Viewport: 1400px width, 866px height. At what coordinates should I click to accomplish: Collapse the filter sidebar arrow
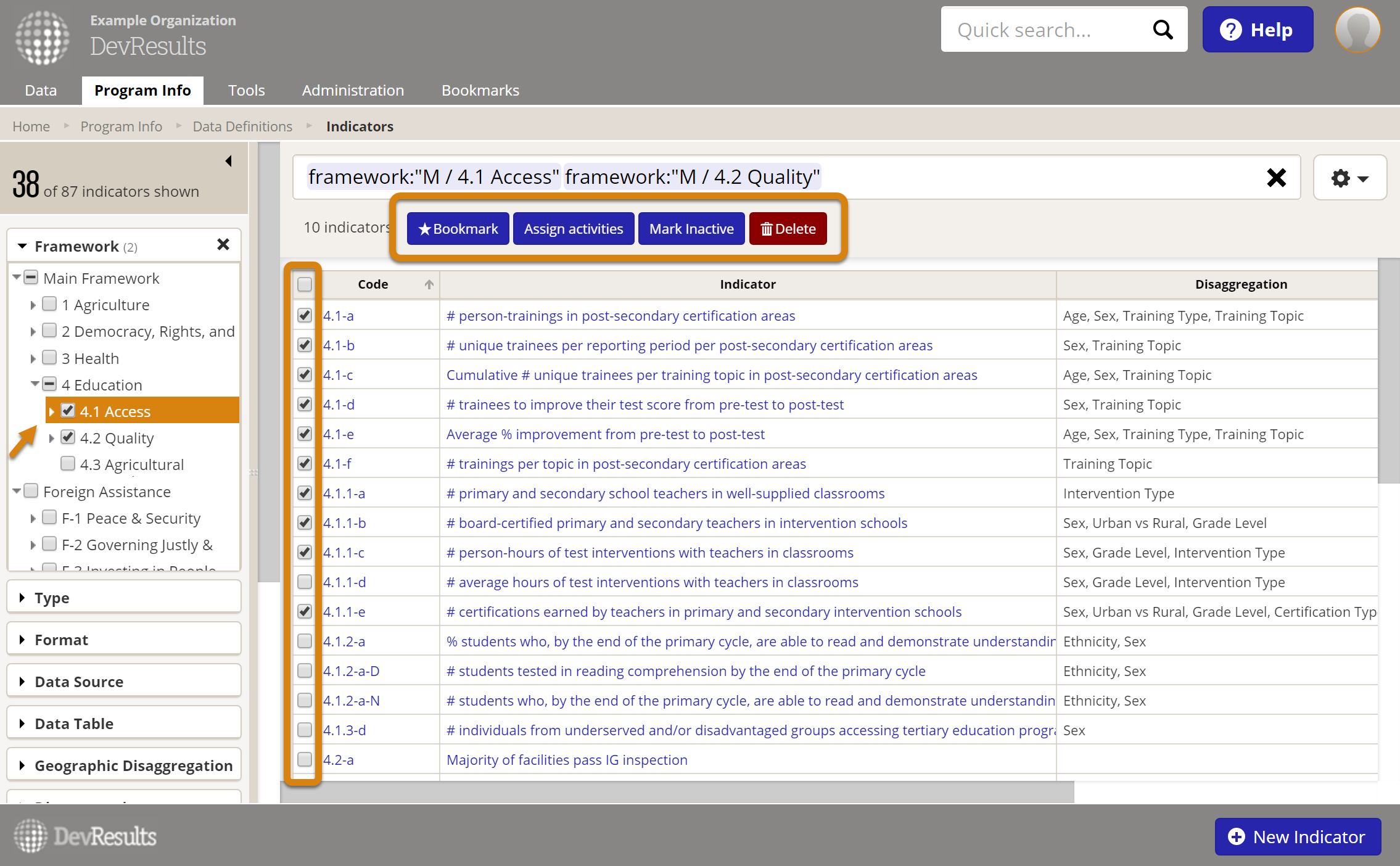pos(228,161)
